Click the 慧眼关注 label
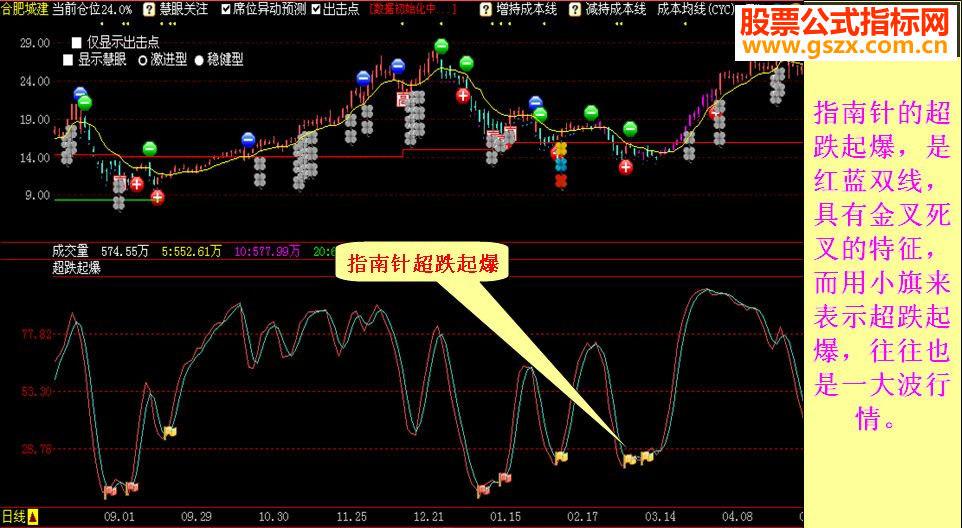This screenshot has height=528, width=962. 183,9
